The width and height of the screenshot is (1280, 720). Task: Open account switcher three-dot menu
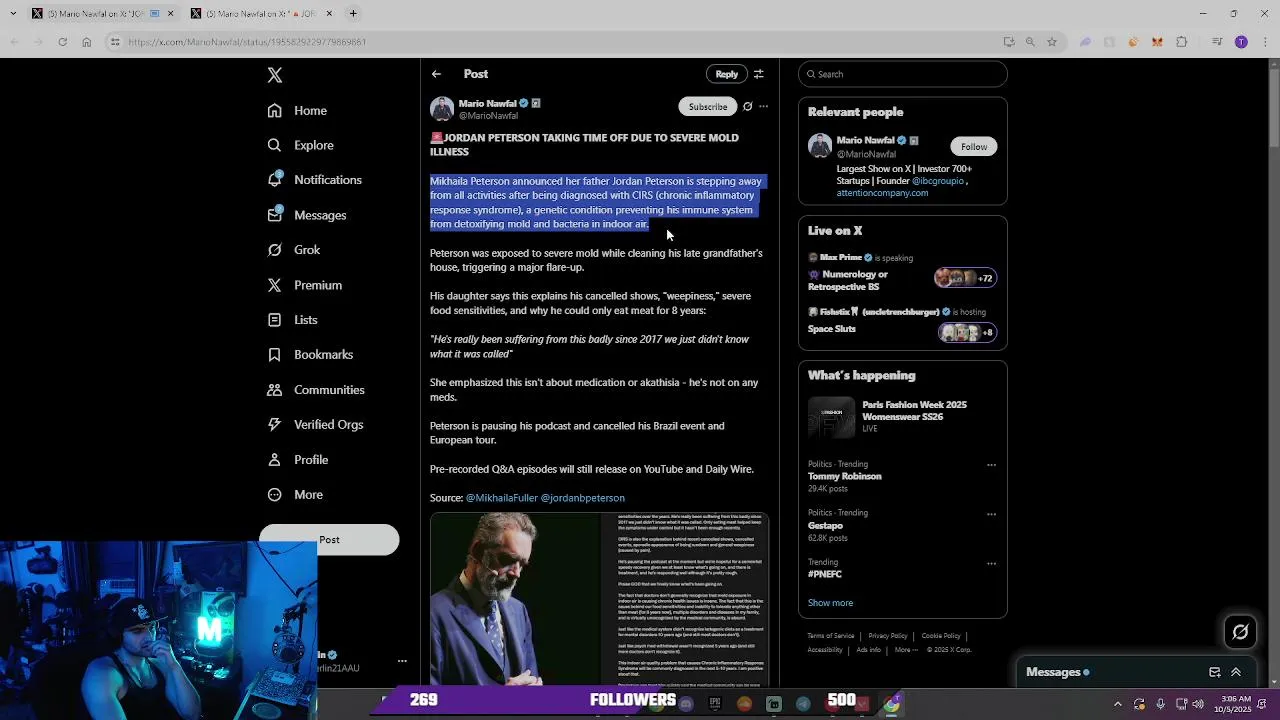pyautogui.click(x=402, y=661)
